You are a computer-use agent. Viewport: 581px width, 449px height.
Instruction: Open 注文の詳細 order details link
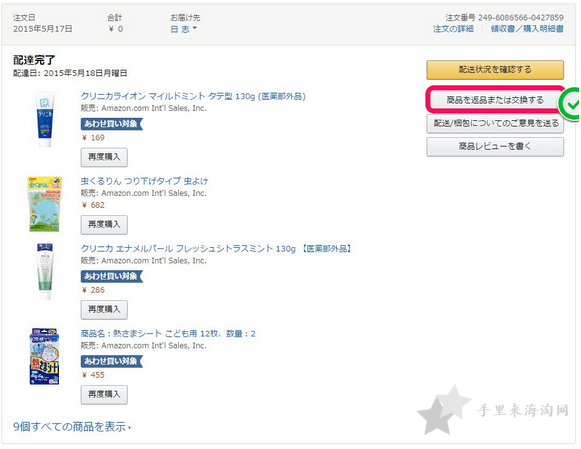453,29
